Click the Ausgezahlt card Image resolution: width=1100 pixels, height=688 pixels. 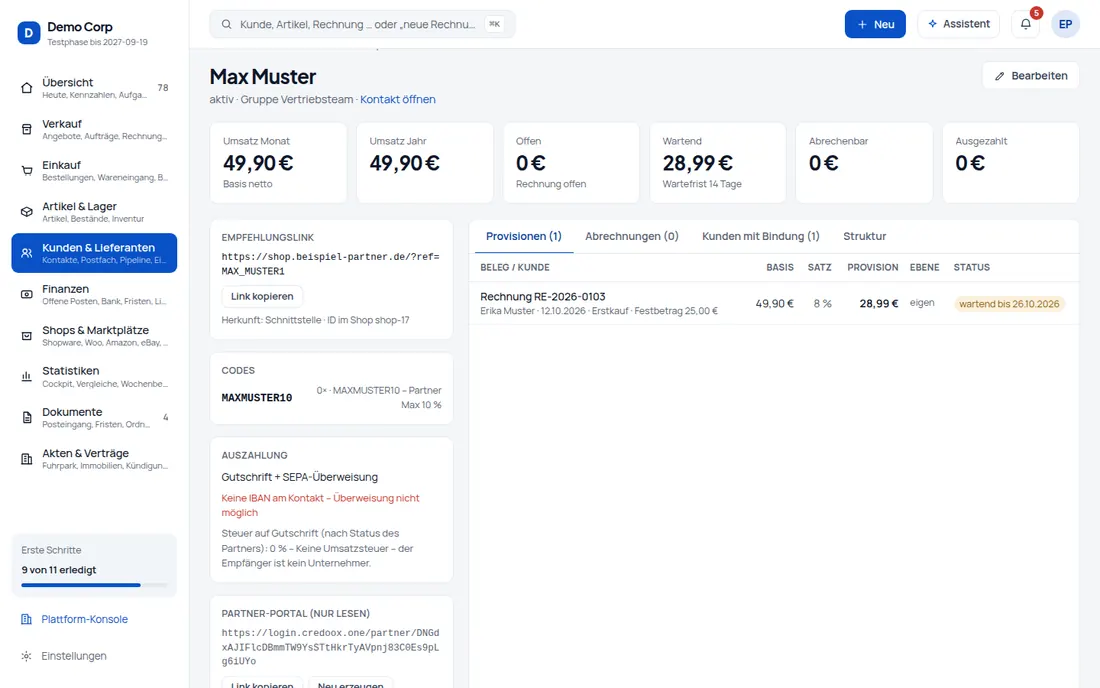click(1011, 163)
